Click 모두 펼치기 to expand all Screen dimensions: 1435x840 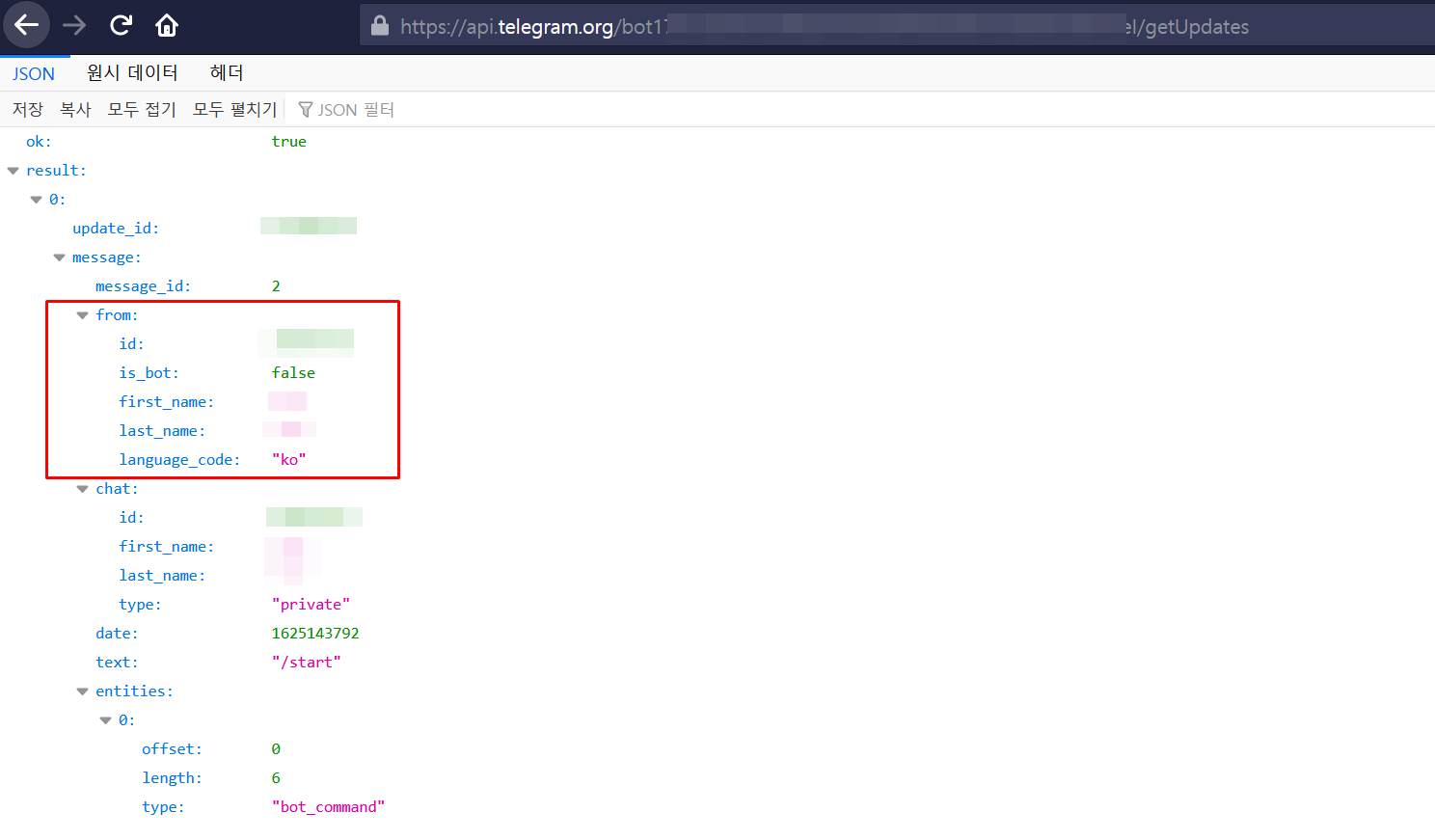click(x=234, y=110)
